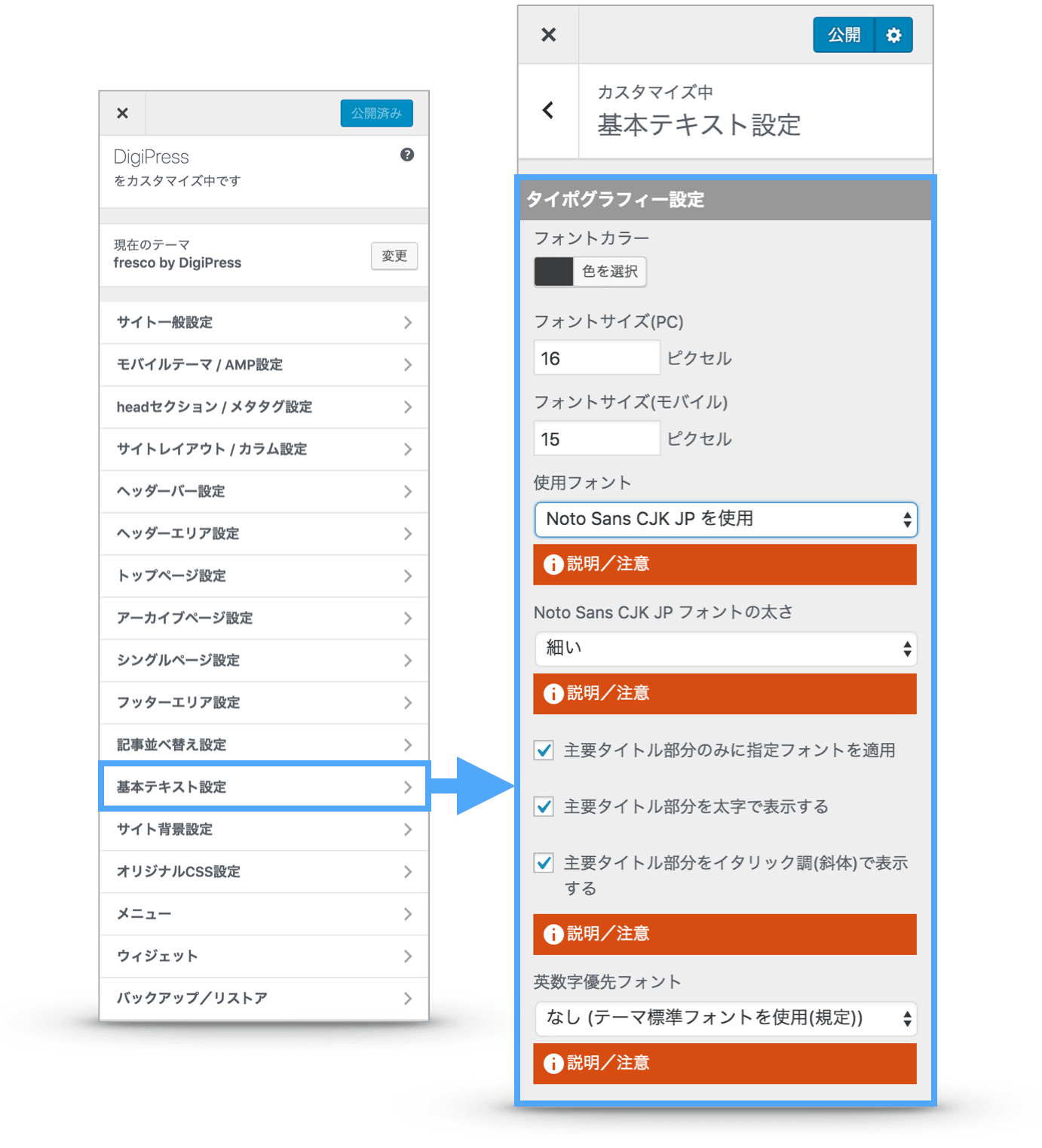This screenshot has width=1042, height=1148.
Task: Open サイト一般設定 menu item
Action: coord(264,323)
